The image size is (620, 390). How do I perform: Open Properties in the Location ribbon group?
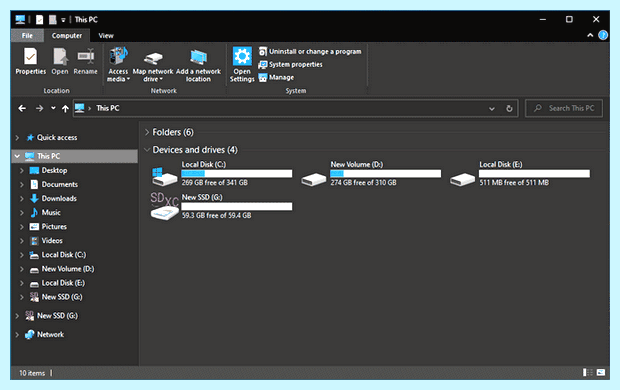tap(30, 61)
